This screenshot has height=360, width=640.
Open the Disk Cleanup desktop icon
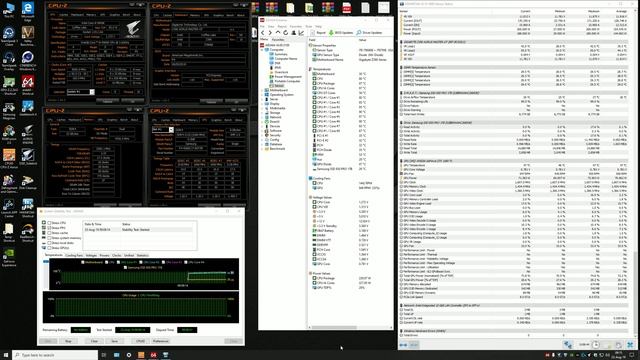(x=27, y=183)
